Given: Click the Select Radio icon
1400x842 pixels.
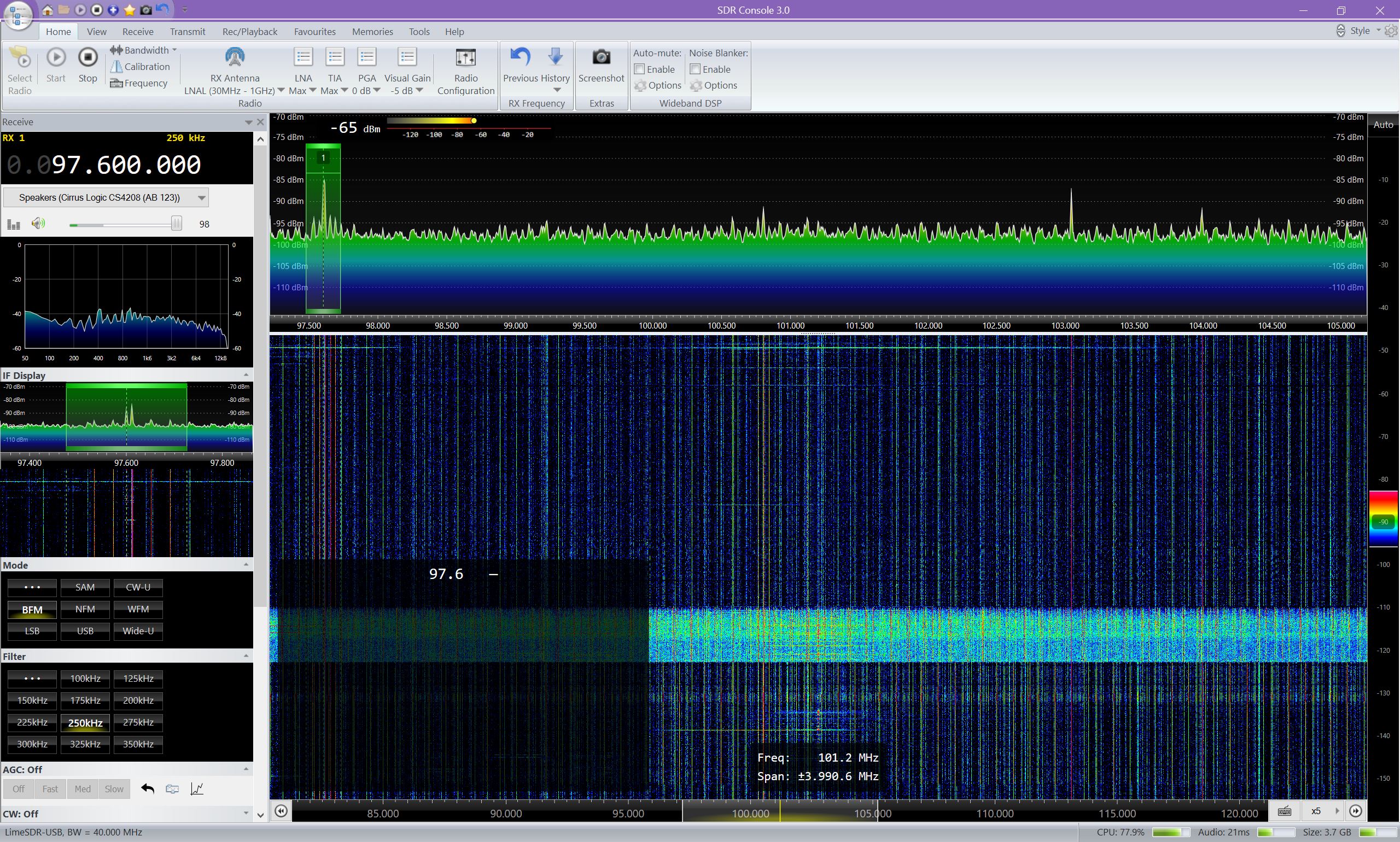Looking at the screenshot, I should (20, 57).
